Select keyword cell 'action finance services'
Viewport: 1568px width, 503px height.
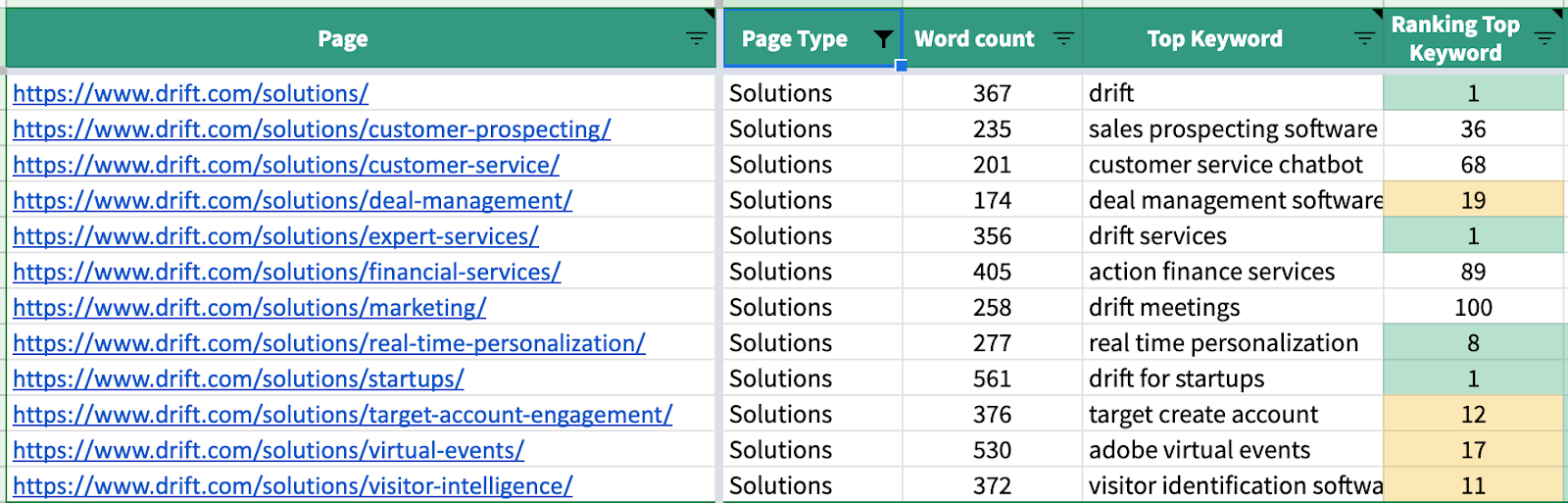1233,272
